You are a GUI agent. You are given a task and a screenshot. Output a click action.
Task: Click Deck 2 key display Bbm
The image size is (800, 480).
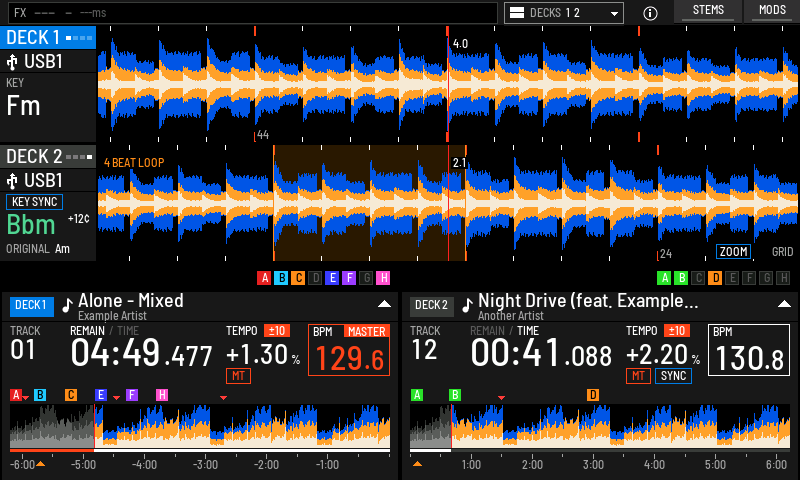tap(31, 224)
